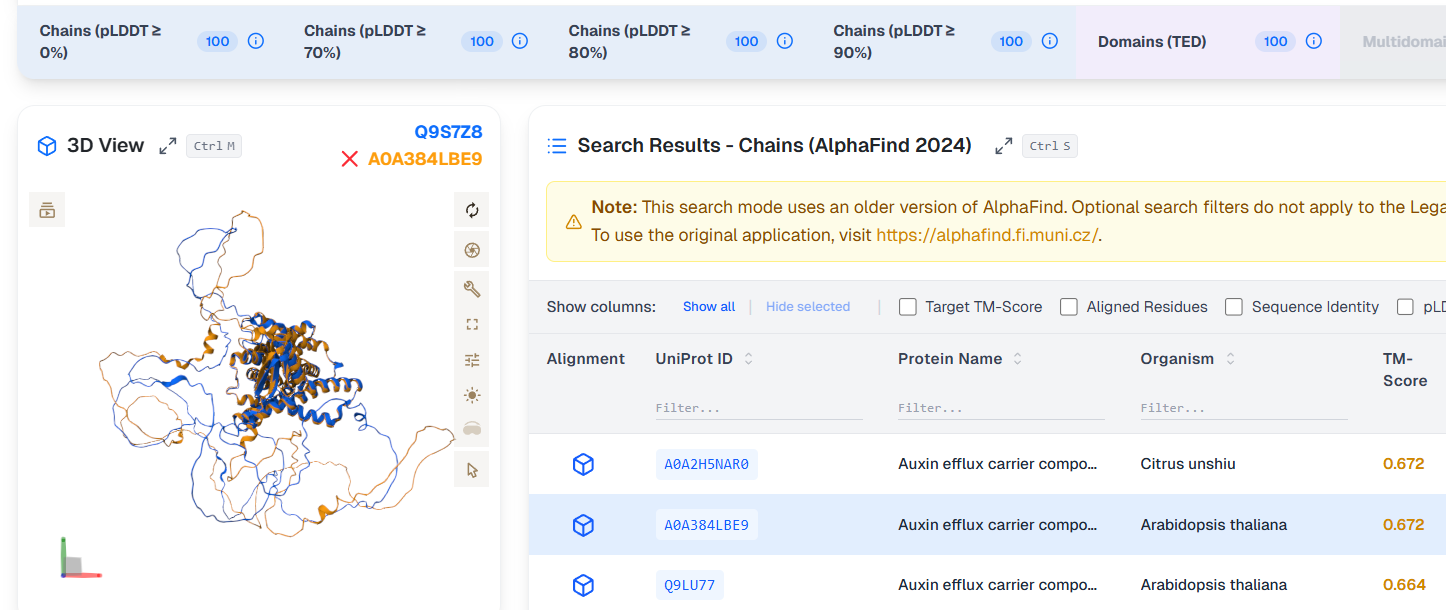The height and width of the screenshot is (610, 1446).
Task: Select the Chains (pLDDT ≥ 70%) tab
Action: point(415,42)
